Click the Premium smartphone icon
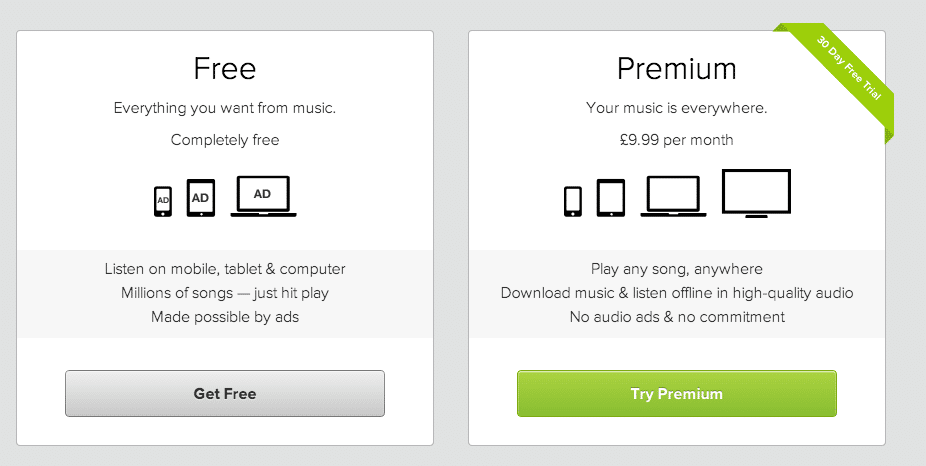926x466 pixels. (x=573, y=201)
